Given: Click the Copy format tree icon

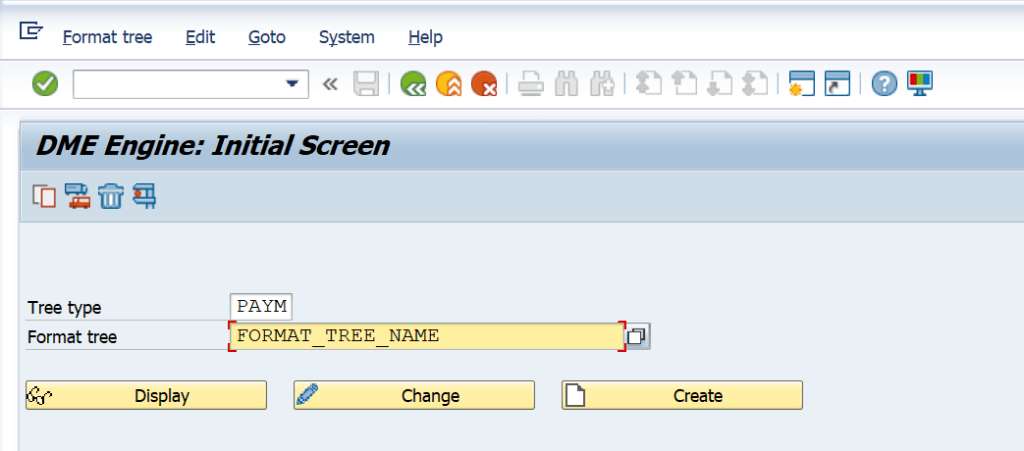Looking at the screenshot, I should pos(44,196).
